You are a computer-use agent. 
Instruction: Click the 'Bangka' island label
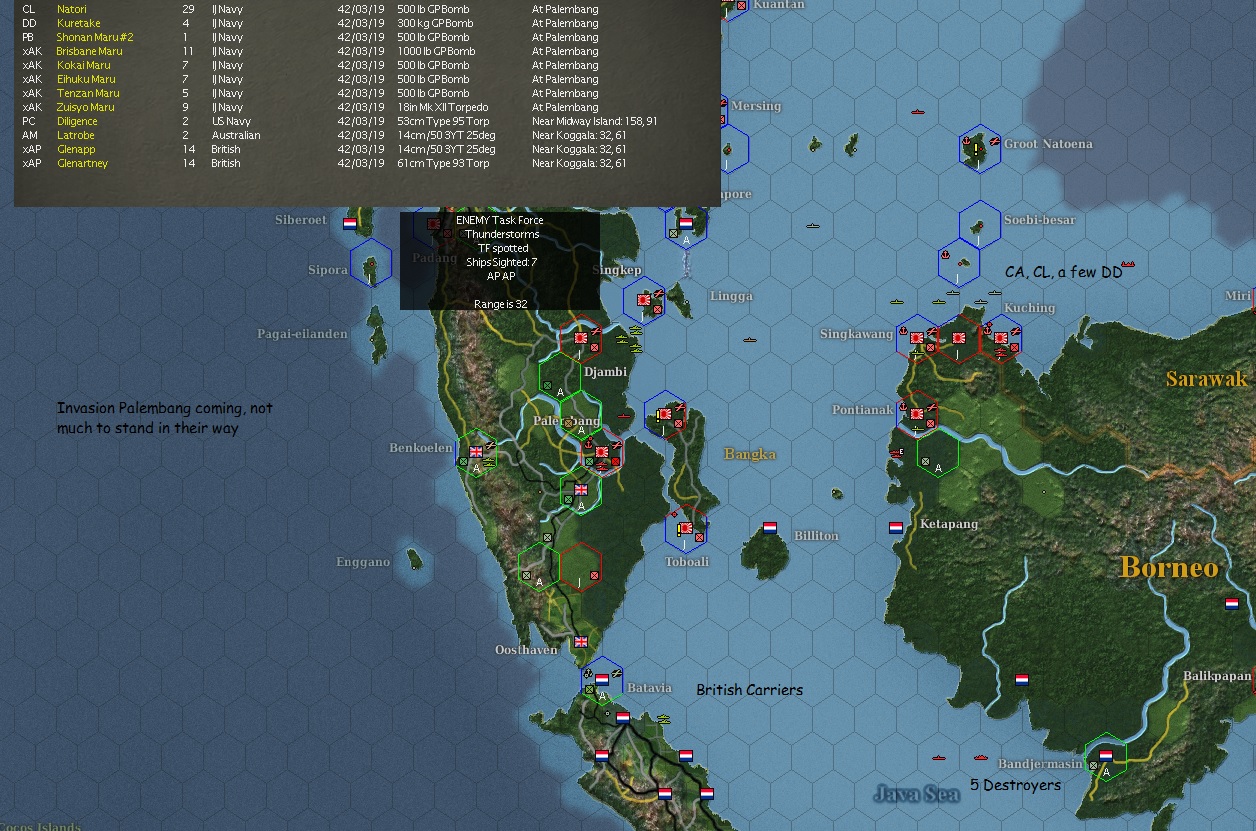[x=750, y=454]
